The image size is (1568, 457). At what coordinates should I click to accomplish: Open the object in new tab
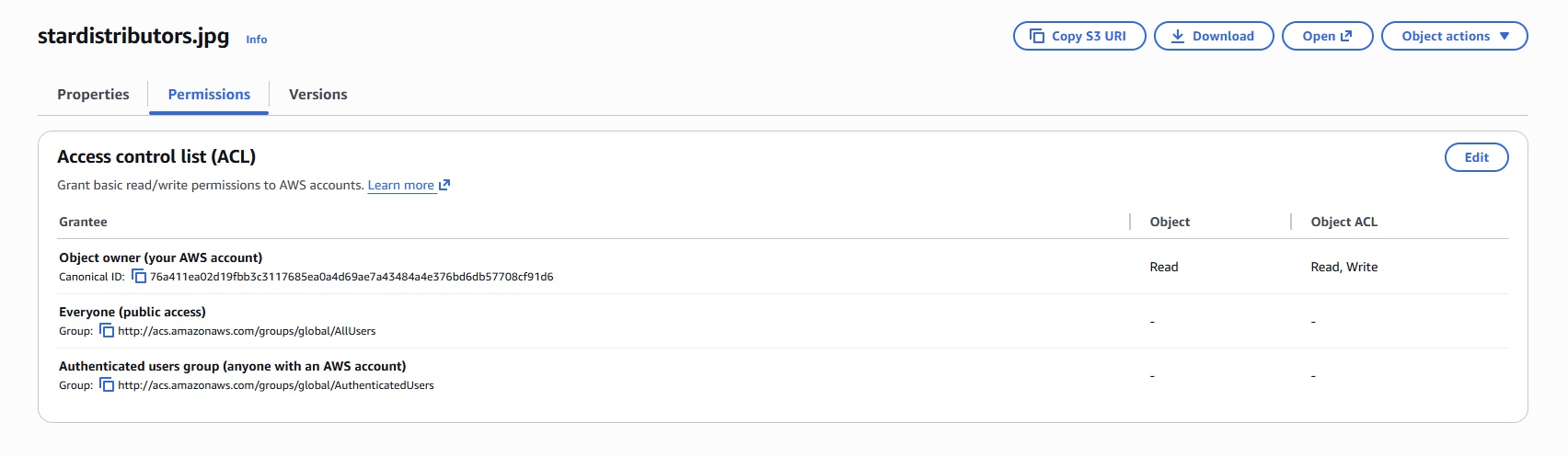click(1327, 36)
